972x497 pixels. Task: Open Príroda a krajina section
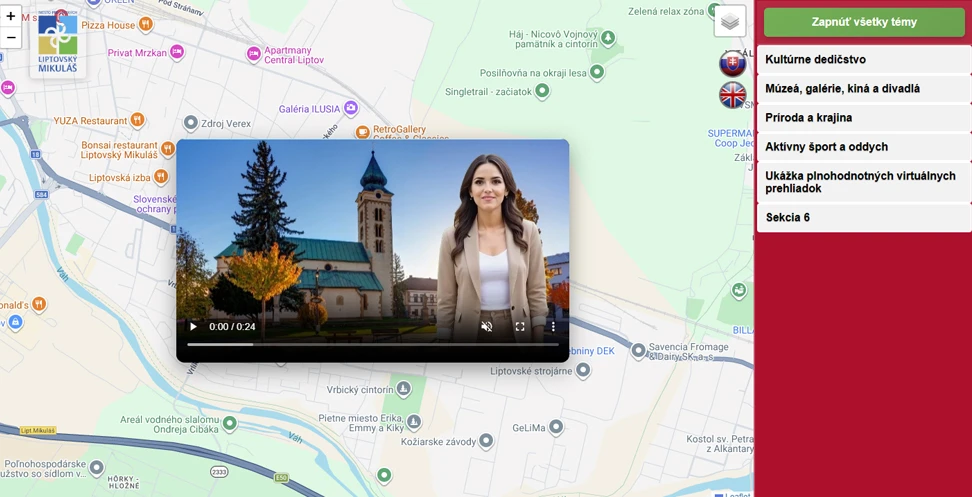(x=864, y=118)
